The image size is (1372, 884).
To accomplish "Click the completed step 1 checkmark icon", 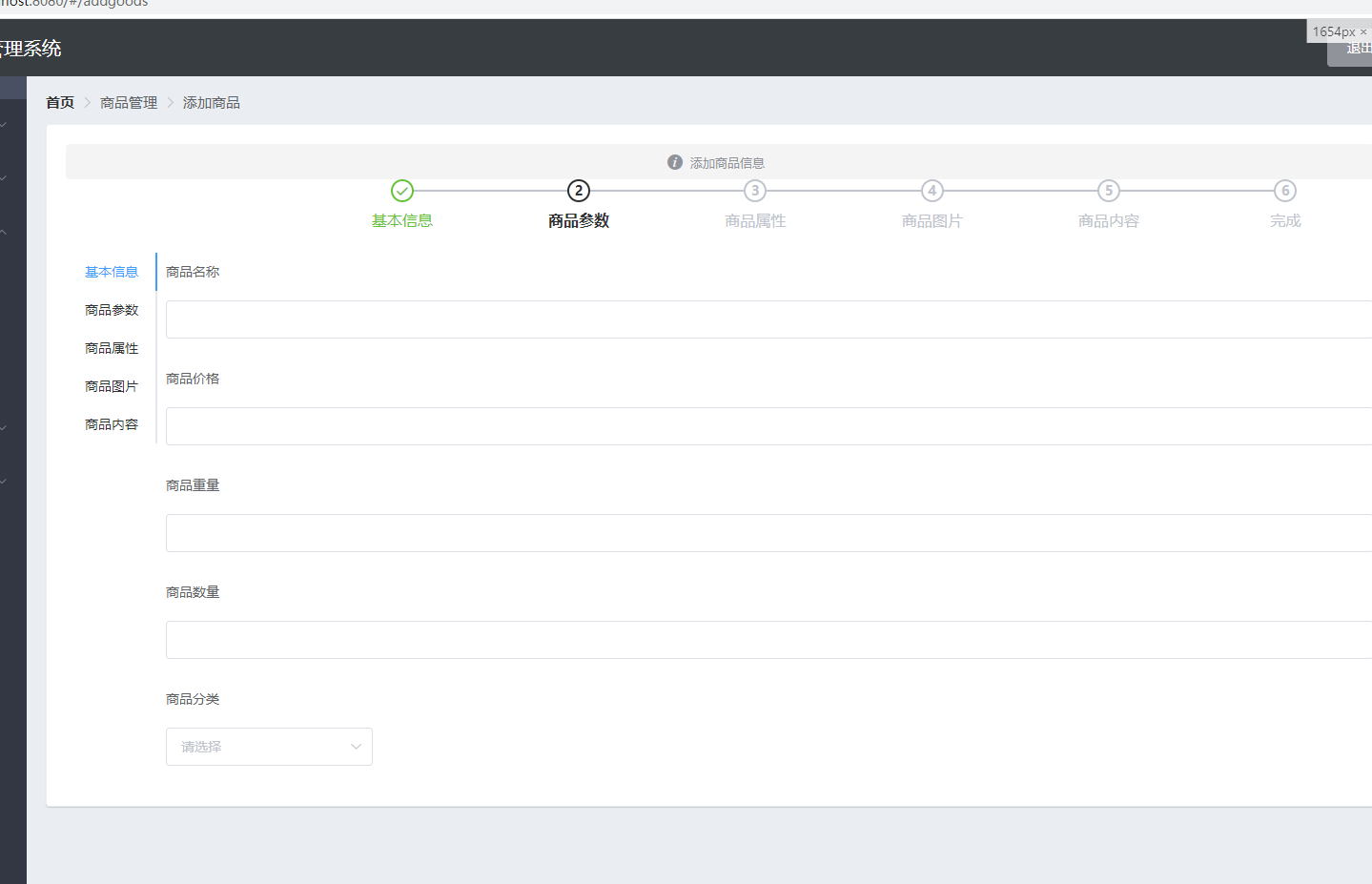I will coord(402,191).
